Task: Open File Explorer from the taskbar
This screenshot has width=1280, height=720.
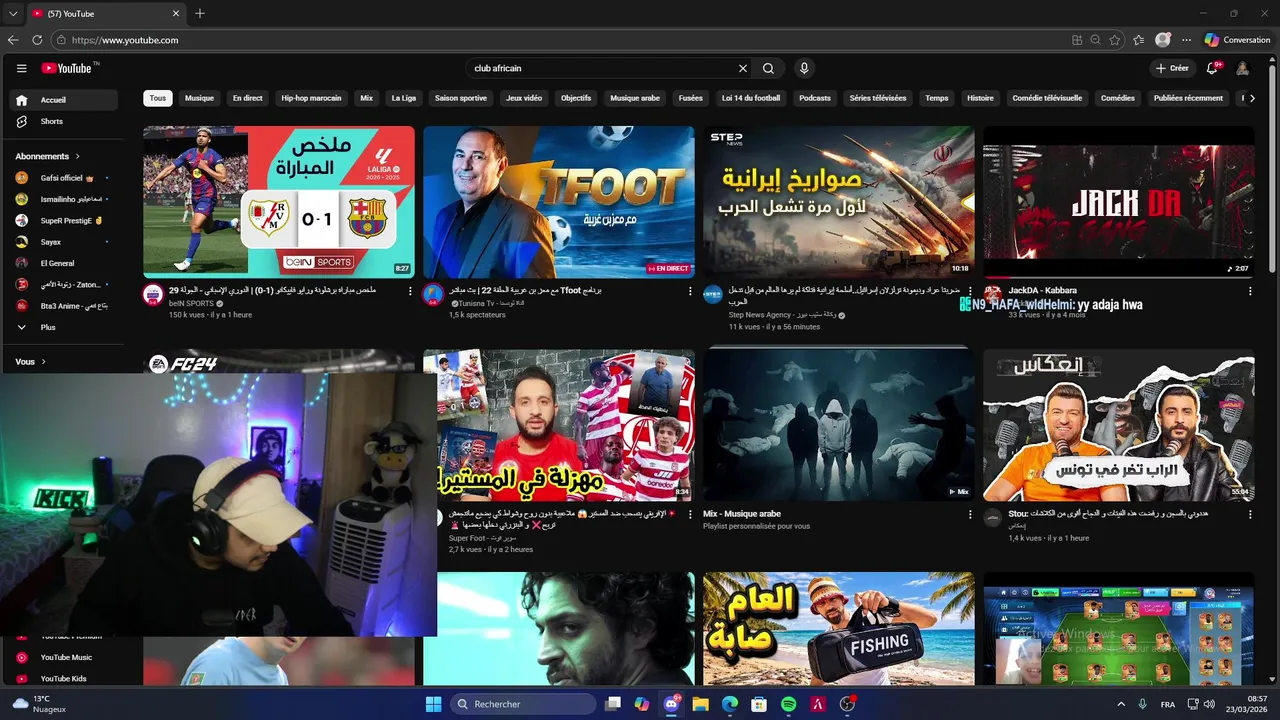Action: [x=700, y=704]
